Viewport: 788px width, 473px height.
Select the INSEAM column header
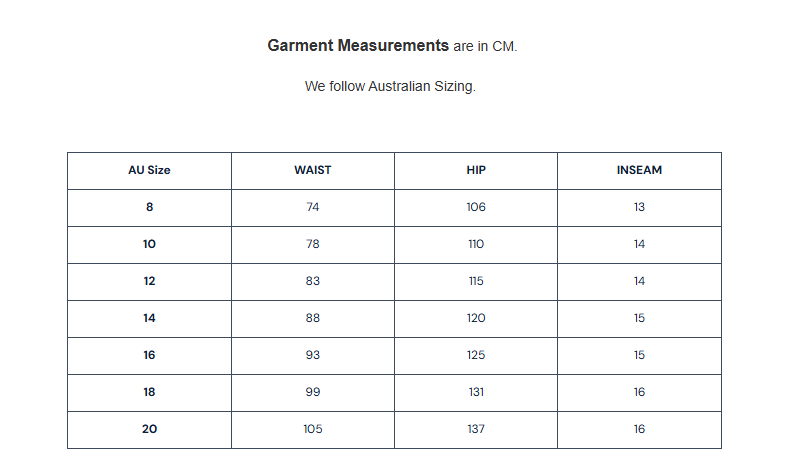coord(639,170)
